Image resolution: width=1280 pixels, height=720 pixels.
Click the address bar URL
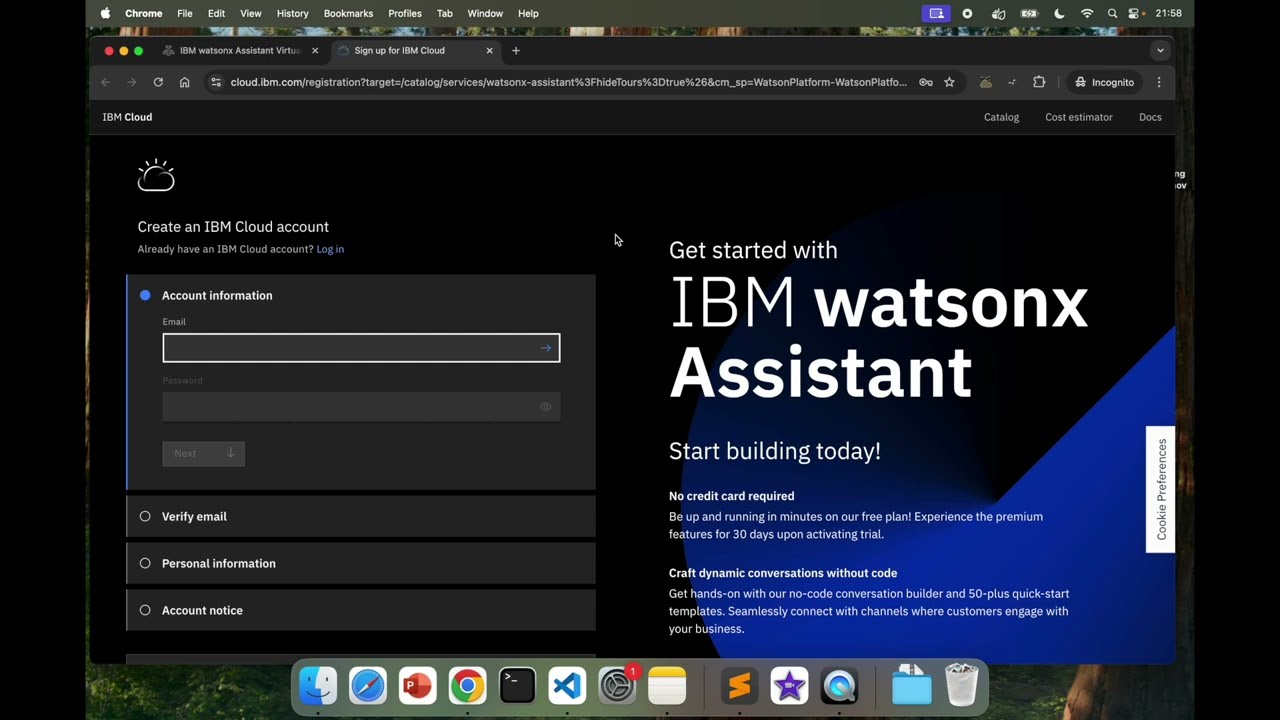click(x=568, y=82)
